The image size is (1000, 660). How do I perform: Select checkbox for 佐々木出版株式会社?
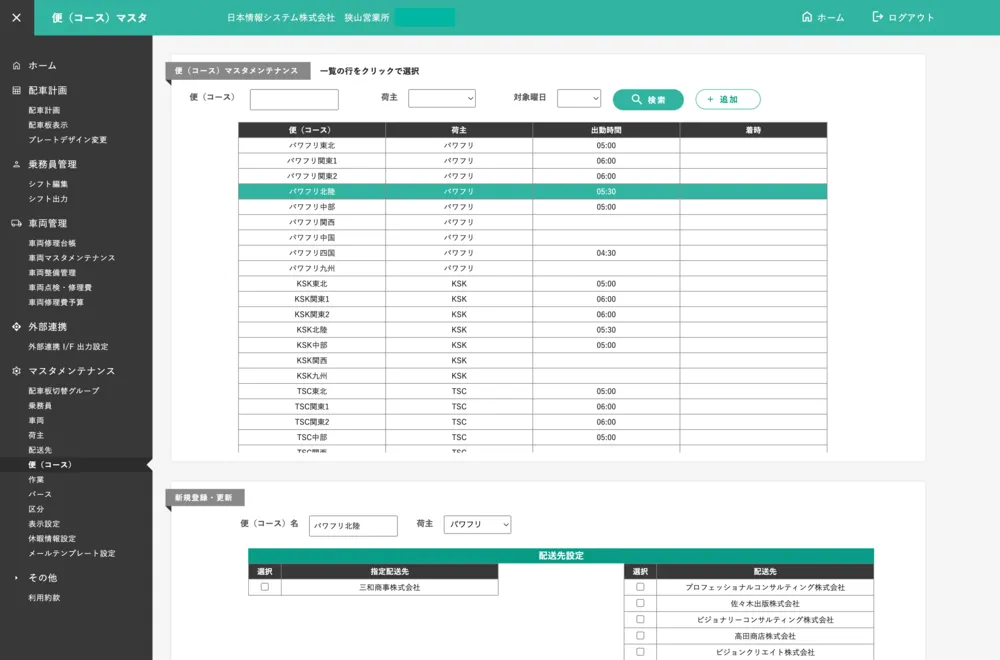coord(640,603)
